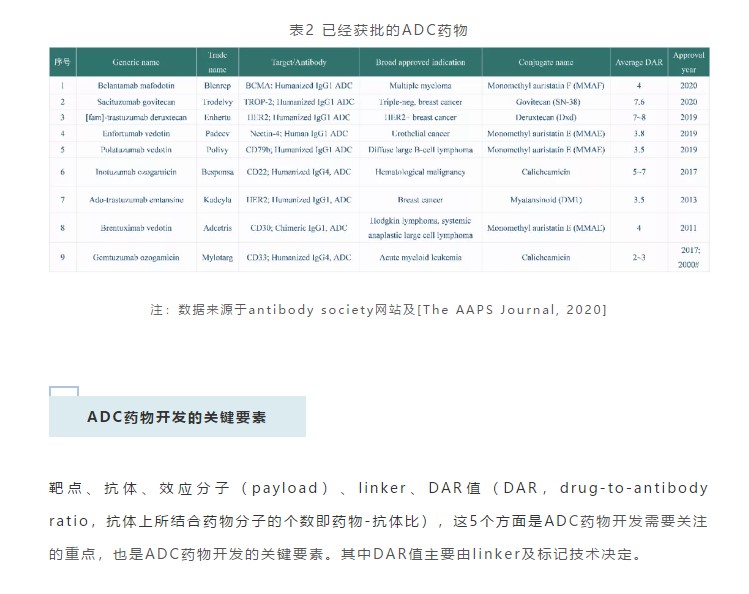The width and height of the screenshot is (749, 594).
Task: Click the 'HER2+ breast cancer' indication
Action: 420,117
